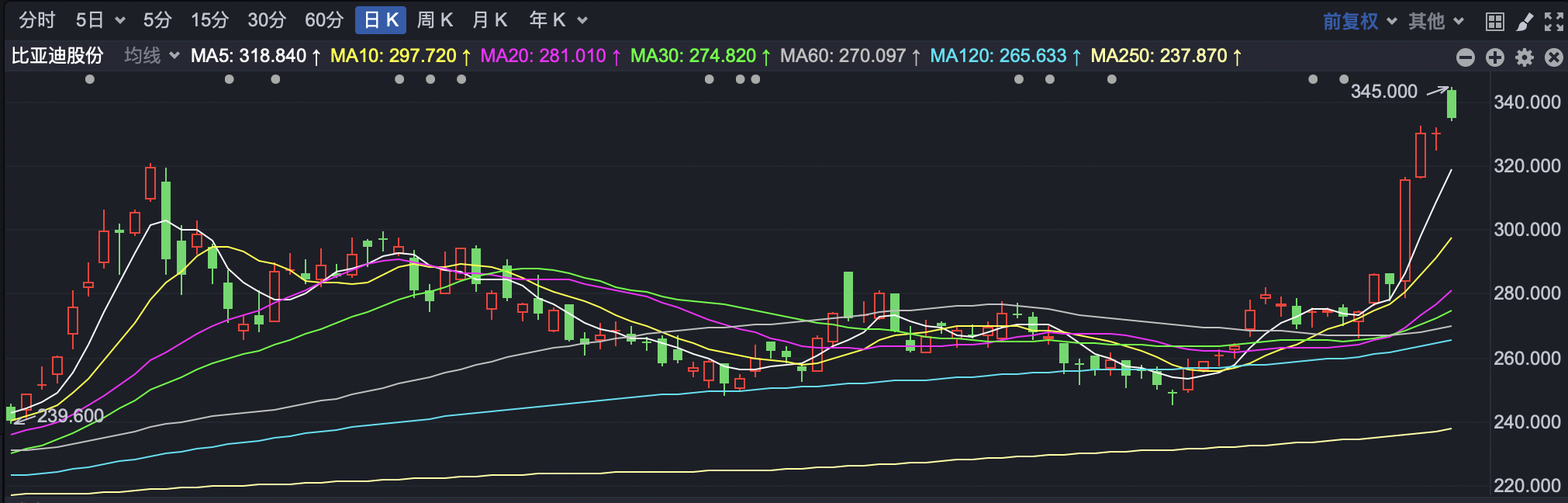Click the 345.000 highest price label

(x=1384, y=92)
